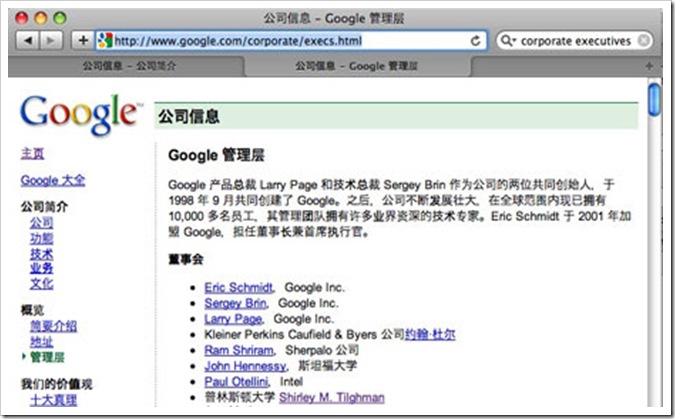Open the 文化 sidebar link
The height and width of the screenshot is (419, 675).
(x=42, y=283)
